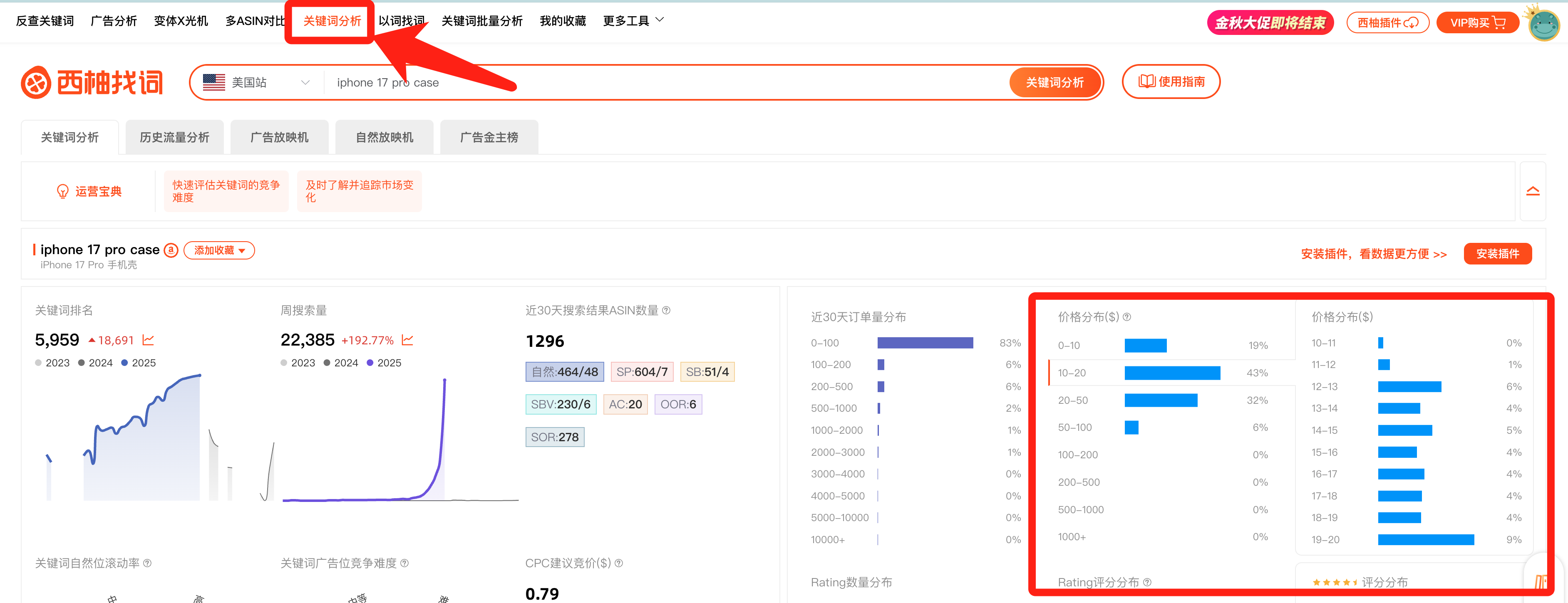Click the 安装插件 button
Screen dimensions: 1568x603
pyautogui.click(x=1497, y=254)
